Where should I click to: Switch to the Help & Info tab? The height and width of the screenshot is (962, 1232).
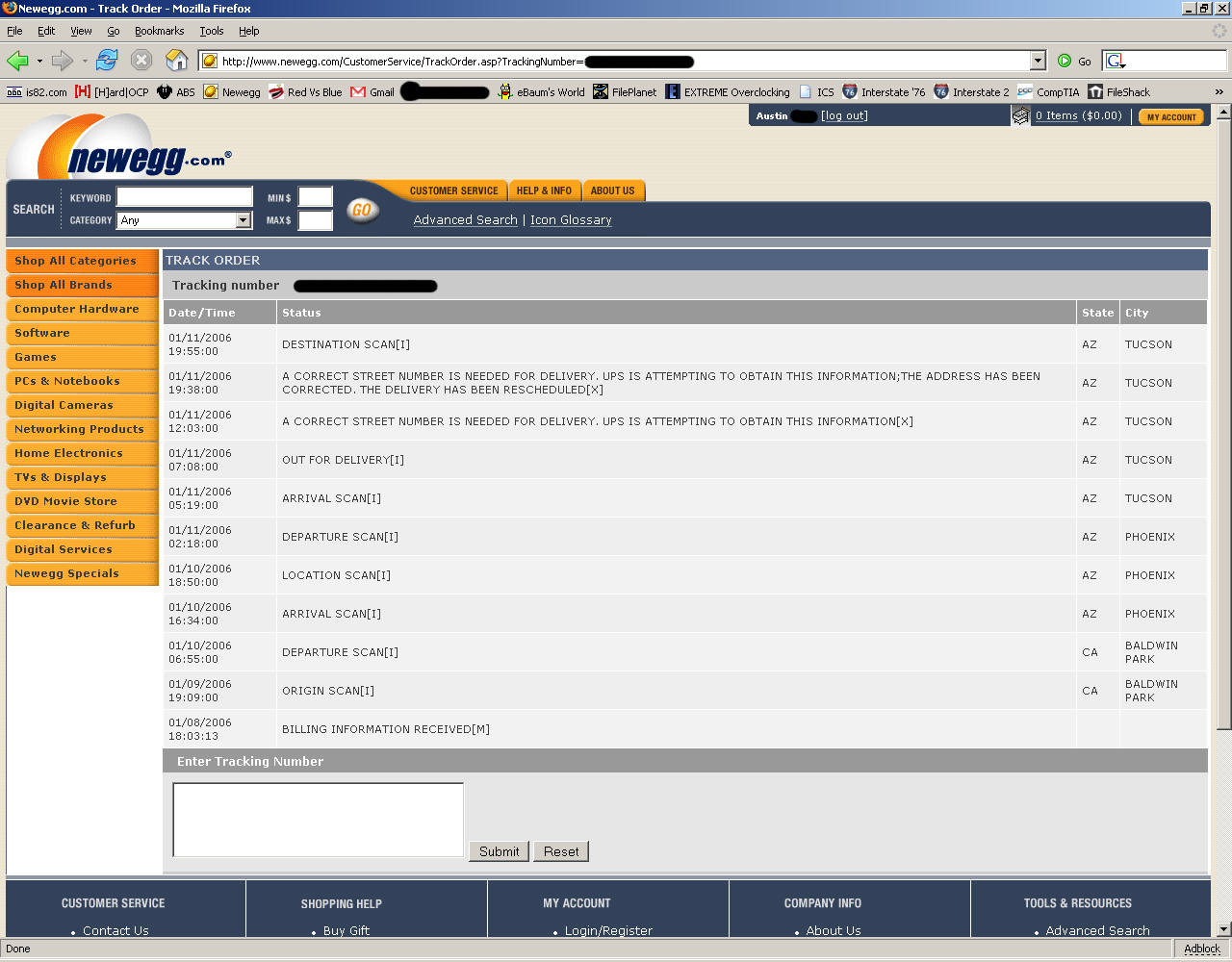pyautogui.click(x=544, y=190)
